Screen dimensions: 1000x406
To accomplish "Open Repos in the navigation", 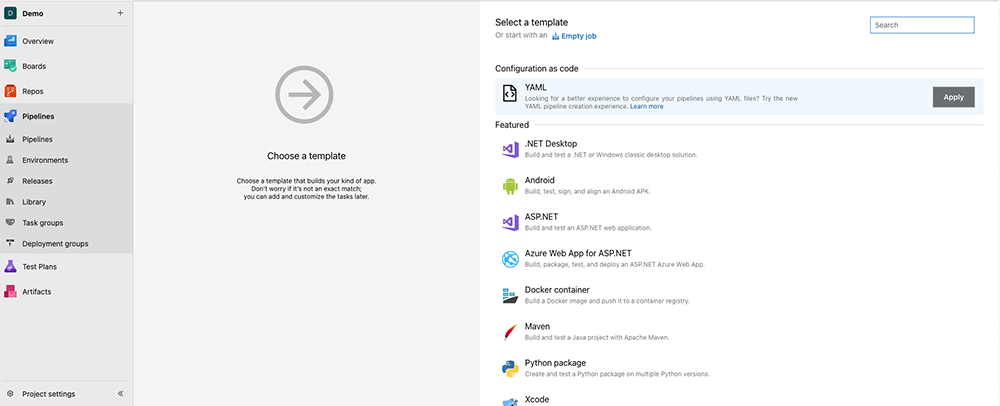I will [33, 91].
